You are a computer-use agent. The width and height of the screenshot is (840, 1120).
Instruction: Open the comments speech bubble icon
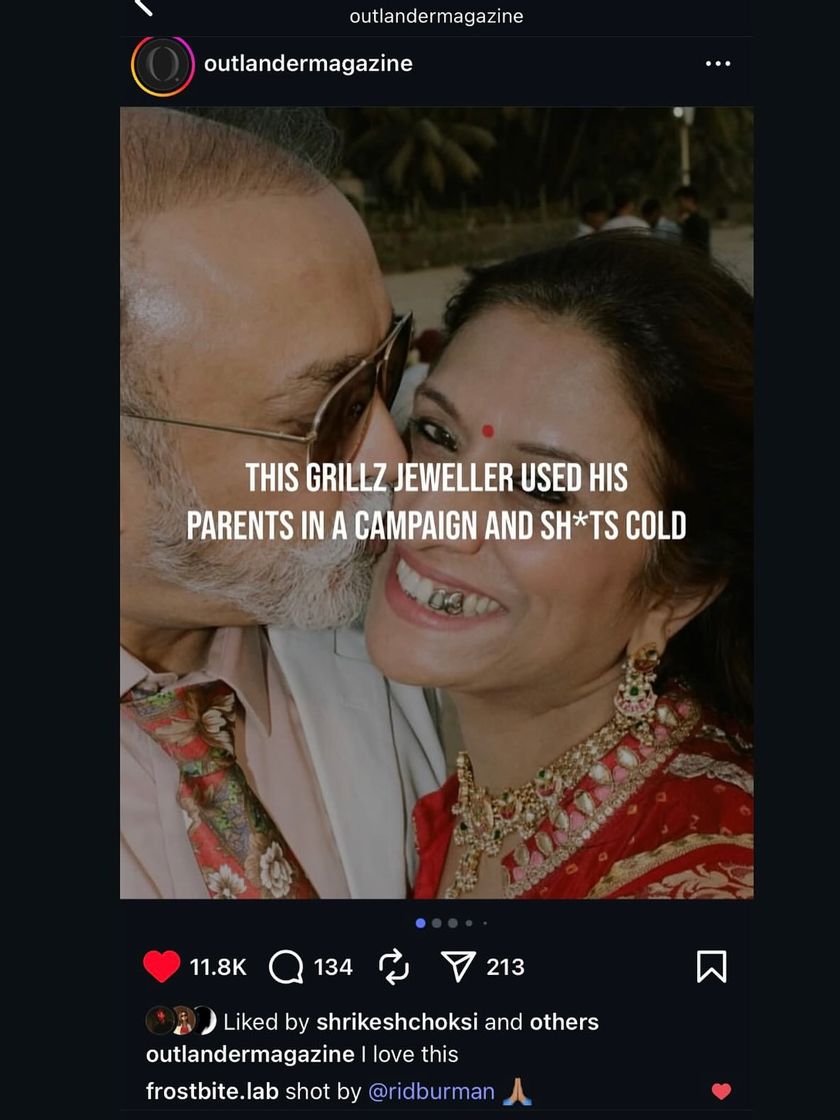tap(286, 967)
